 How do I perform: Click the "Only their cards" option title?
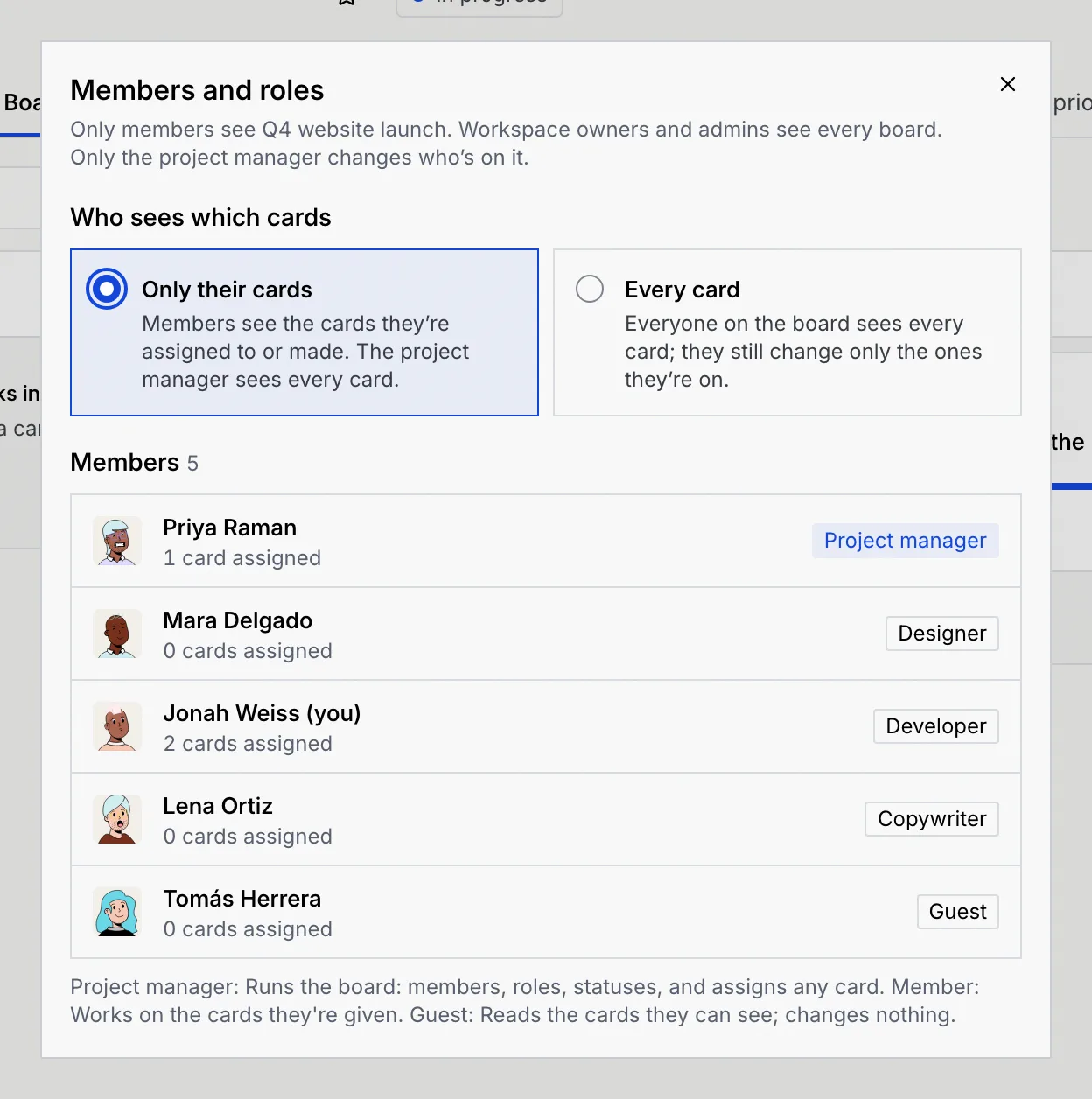[227, 290]
